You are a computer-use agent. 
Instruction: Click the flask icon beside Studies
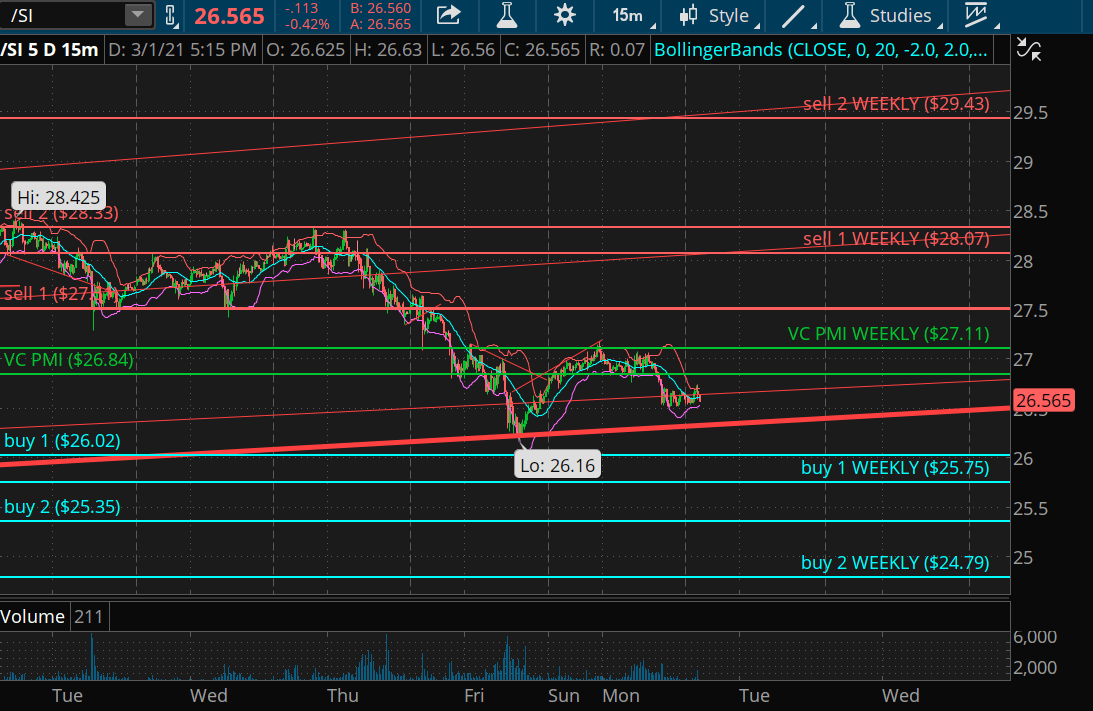click(851, 15)
